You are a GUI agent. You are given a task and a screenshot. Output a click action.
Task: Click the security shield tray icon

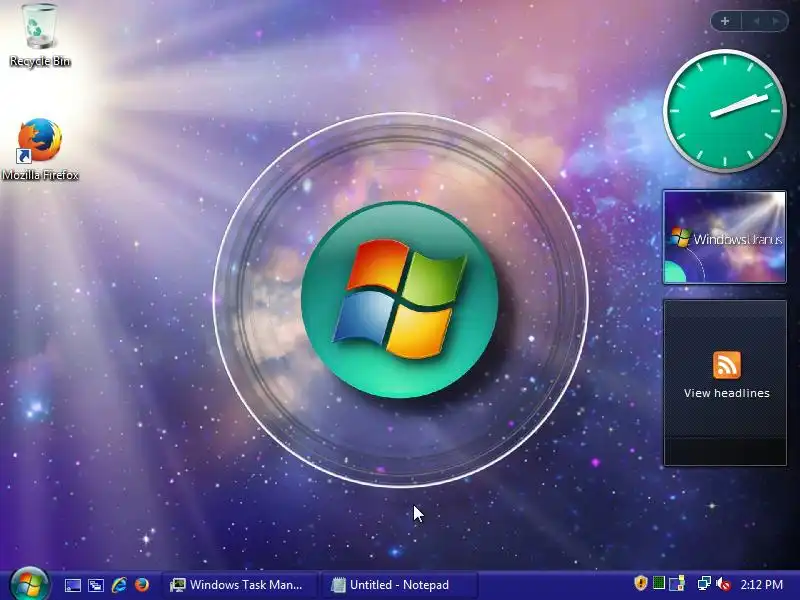(x=640, y=583)
